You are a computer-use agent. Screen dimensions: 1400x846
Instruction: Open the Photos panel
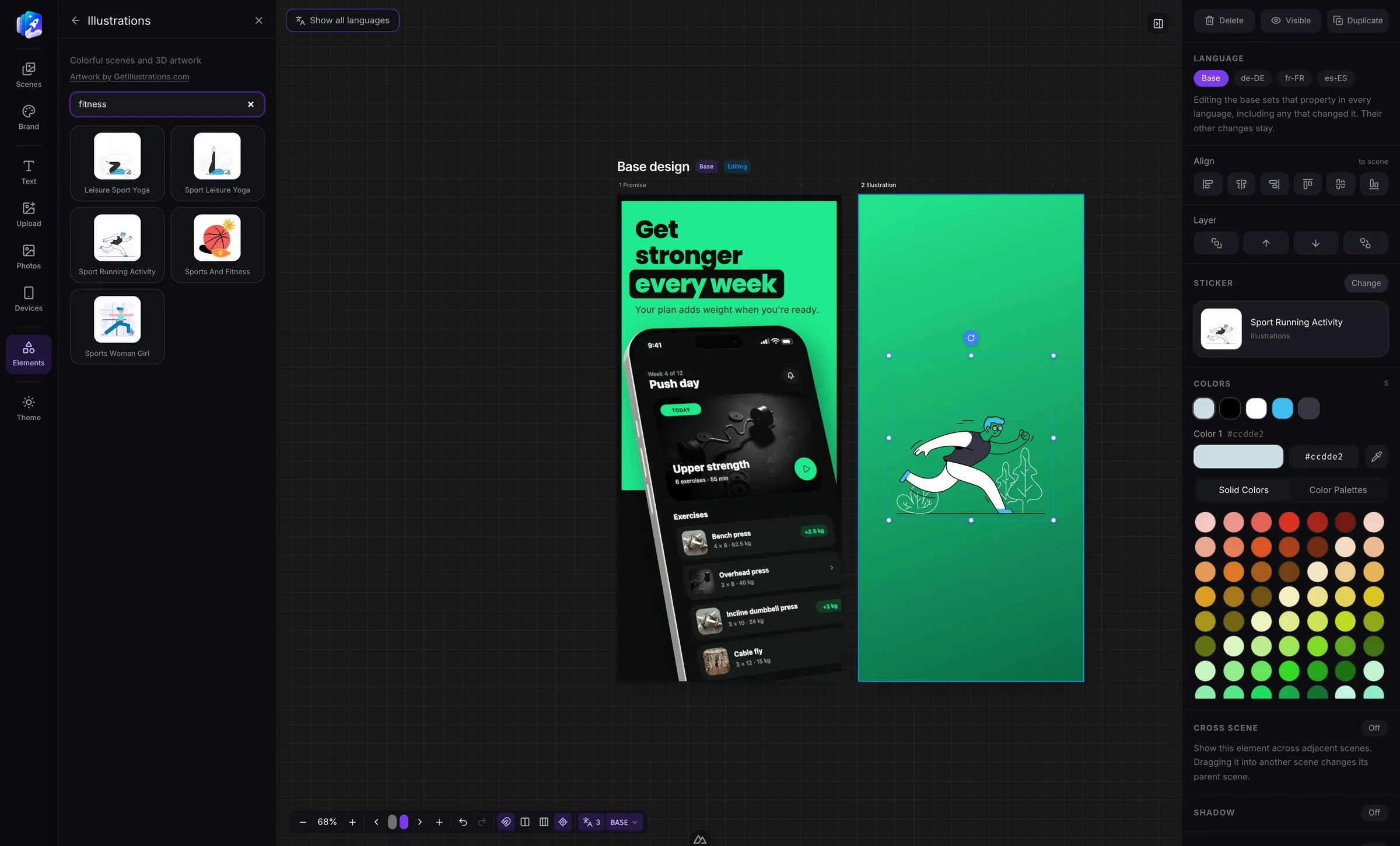pos(29,257)
